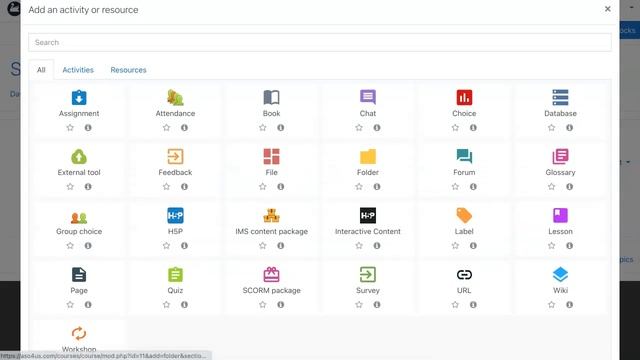Viewport: 640px width, 360px height.
Task: Select the Choice activity icon
Action: (464, 98)
